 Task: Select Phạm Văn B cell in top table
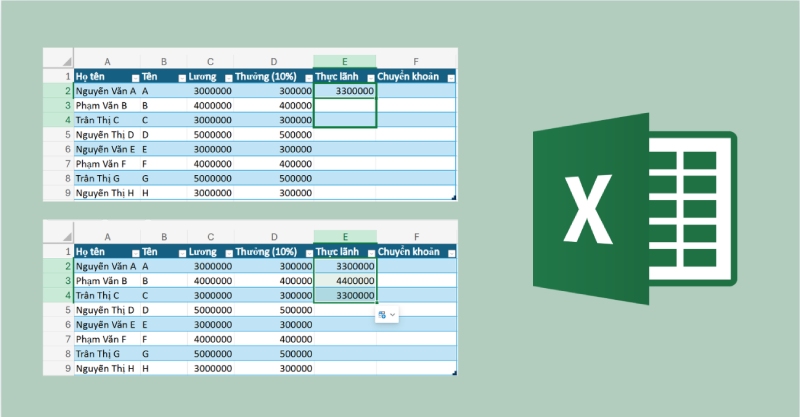pyautogui.click(x=107, y=106)
